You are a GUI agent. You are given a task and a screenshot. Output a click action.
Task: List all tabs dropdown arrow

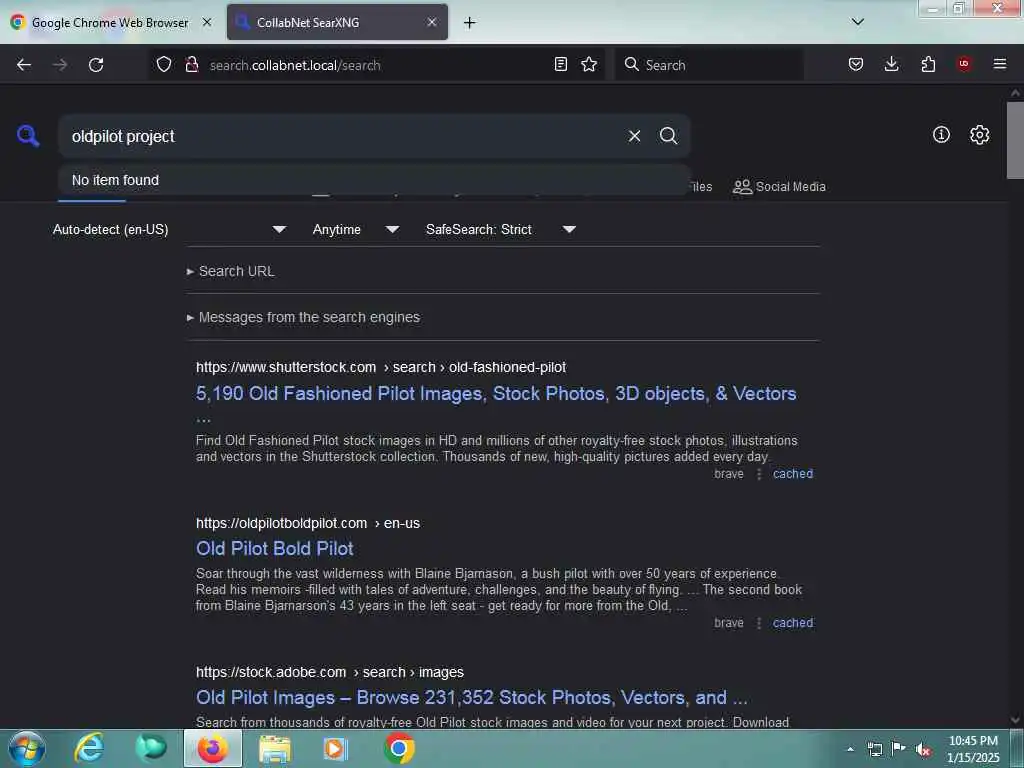click(x=858, y=22)
